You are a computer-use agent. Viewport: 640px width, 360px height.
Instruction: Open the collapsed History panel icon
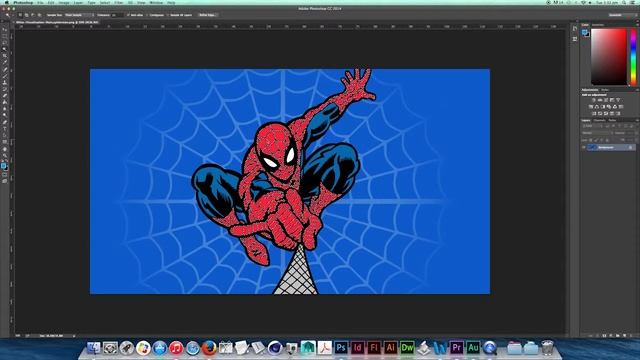pyautogui.click(x=575, y=28)
